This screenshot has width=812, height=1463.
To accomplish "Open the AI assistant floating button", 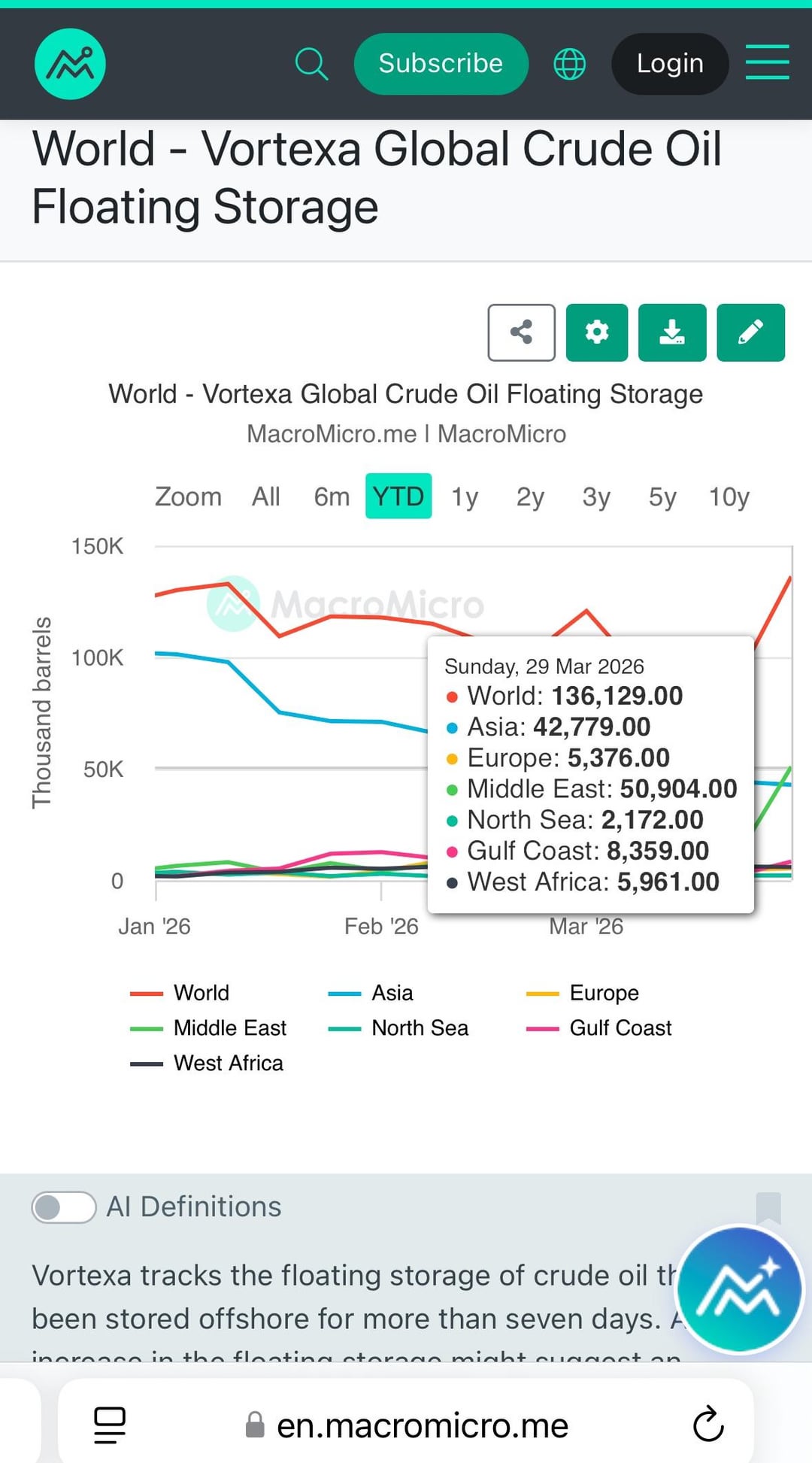I will [x=739, y=1288].
